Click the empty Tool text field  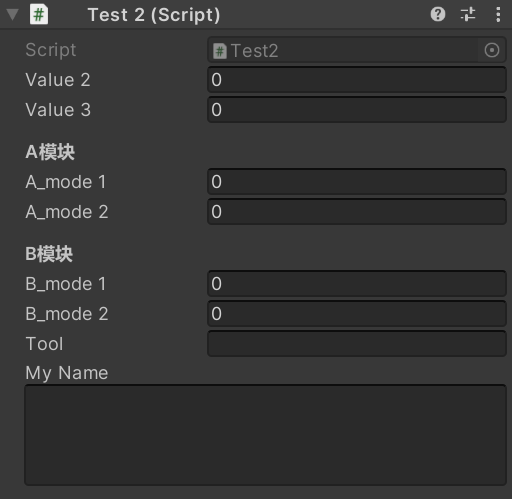point(357,344)
